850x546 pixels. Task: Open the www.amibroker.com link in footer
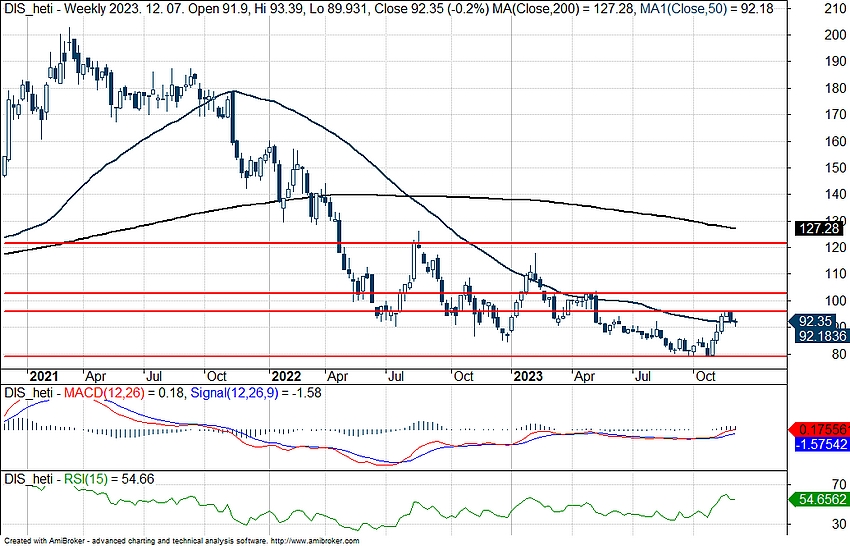click(315, 541)
